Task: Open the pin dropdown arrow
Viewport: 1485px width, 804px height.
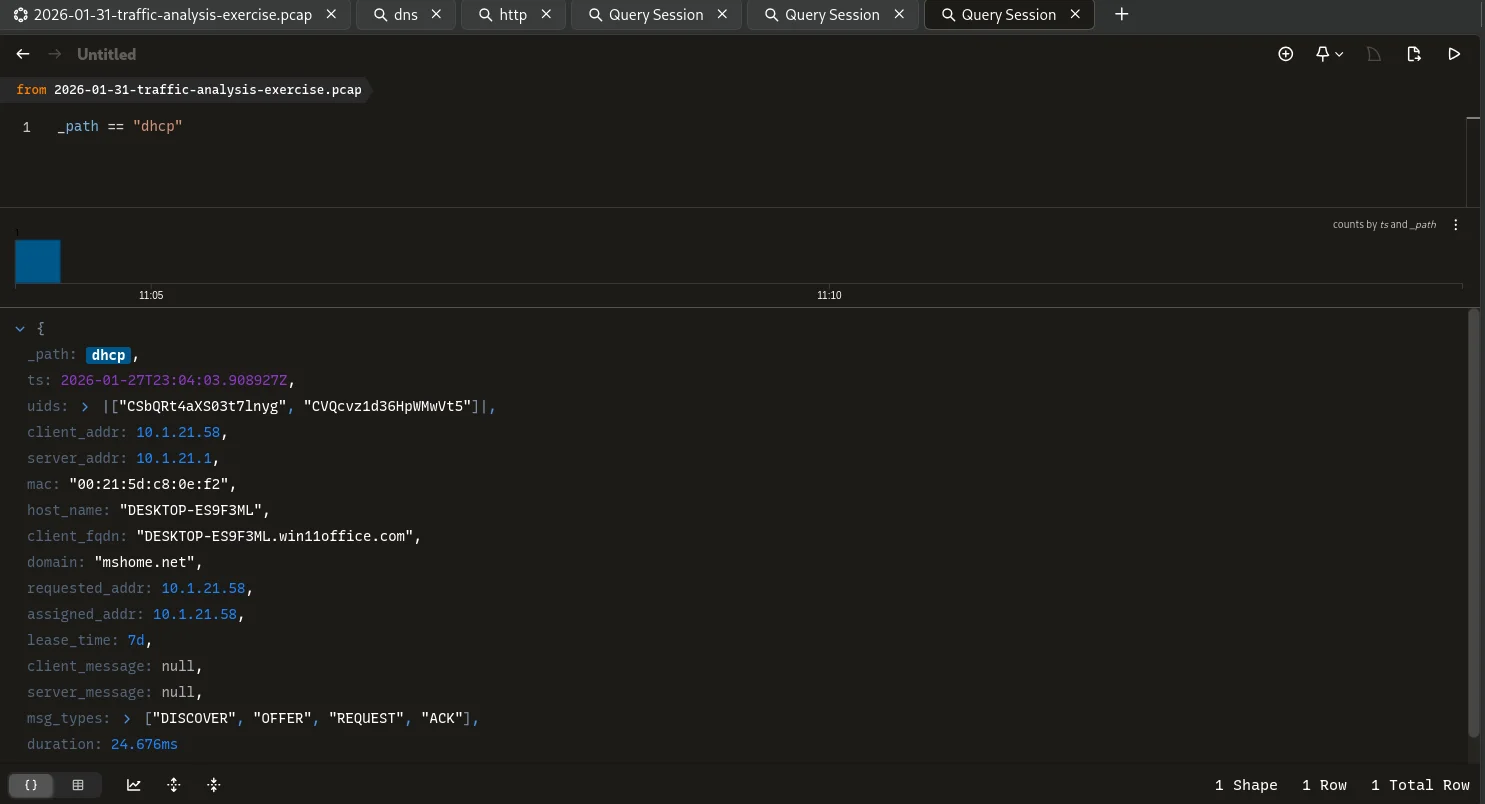Action: pos(1339,54)
